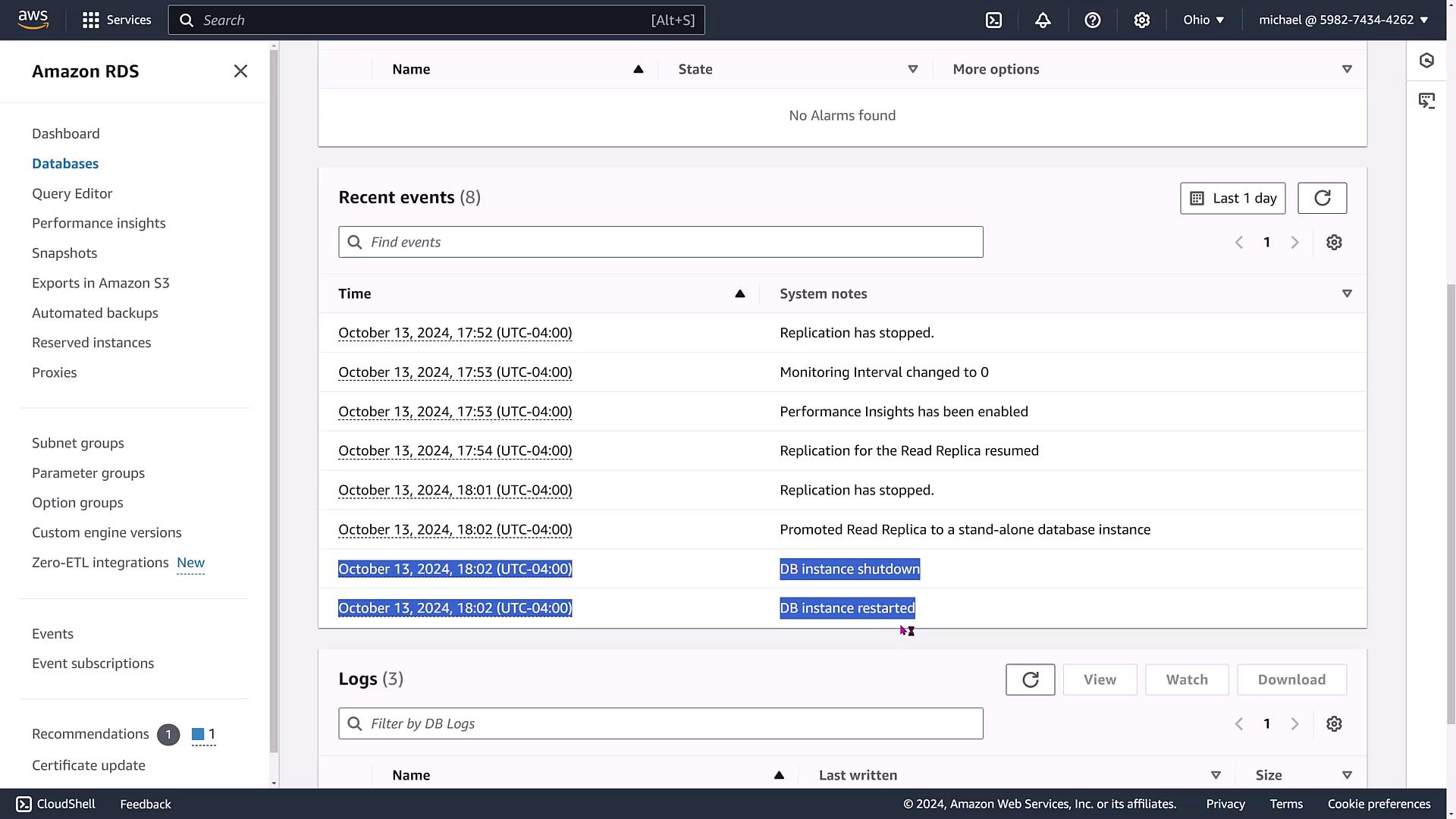Open Recent events table preferences gear
The width and height of the screenshot is (1456, 819).
(x=1334, y=242)
